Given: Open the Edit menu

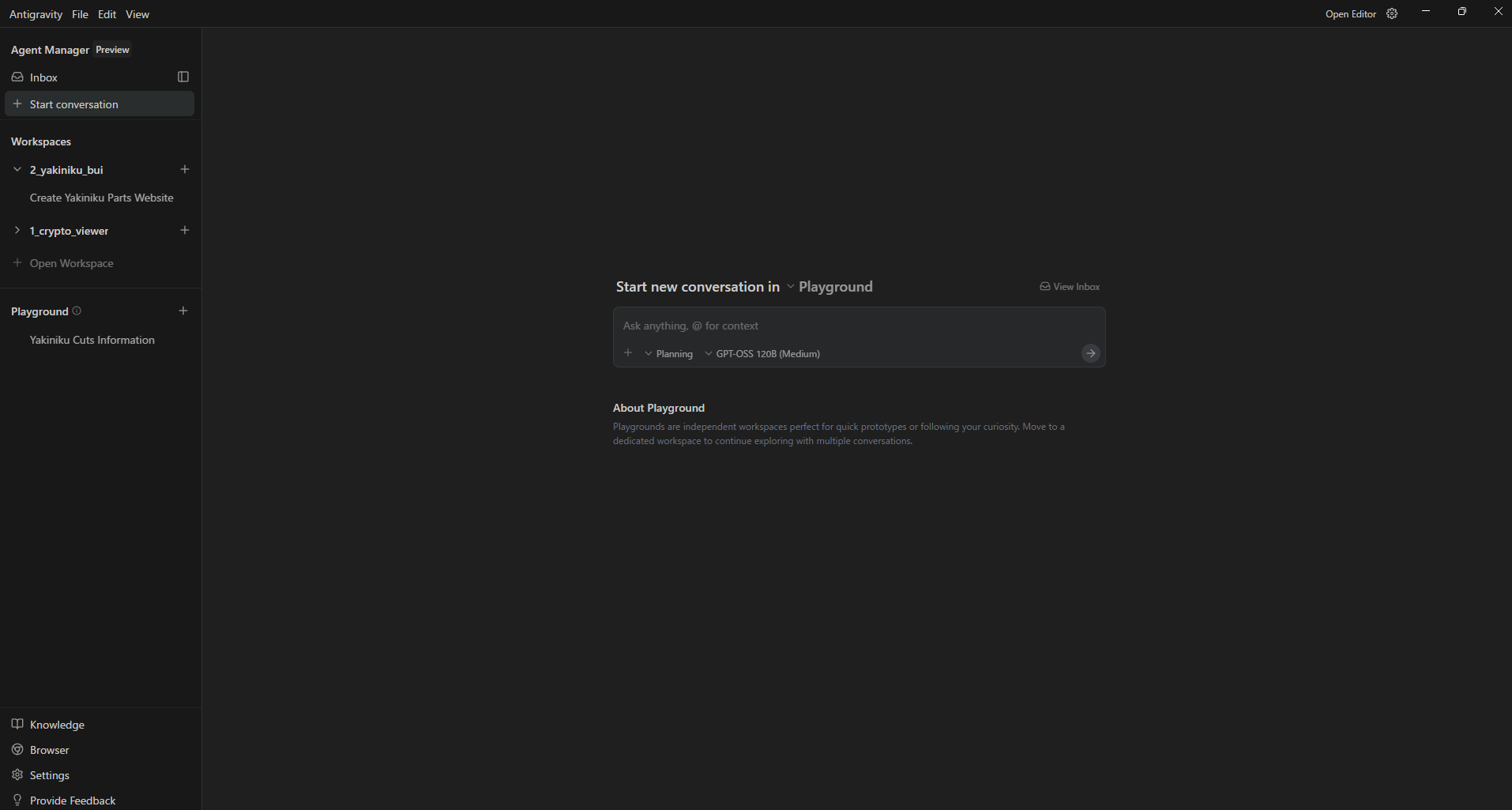Looking at the screenshot, I should tap(107, 14).
